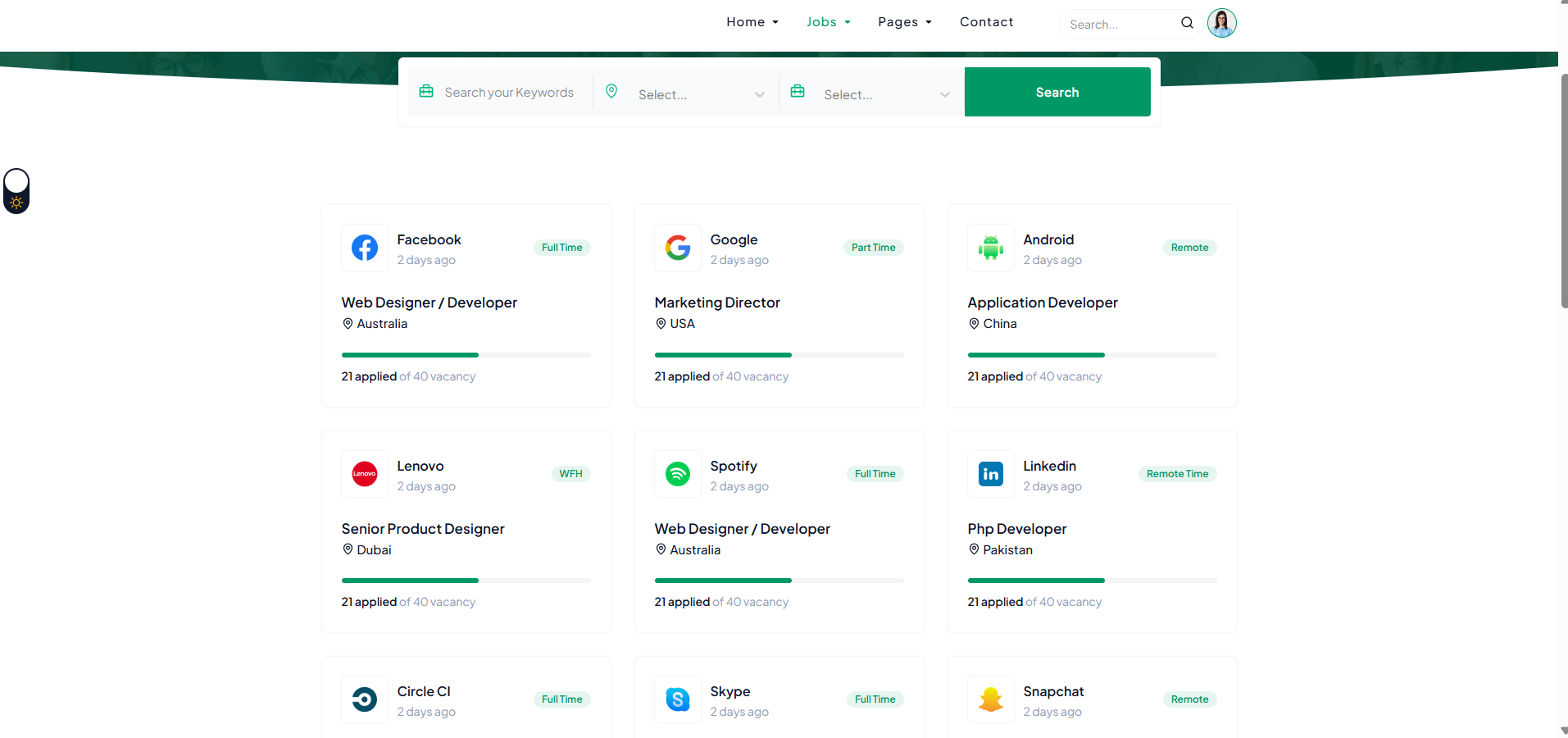
Task: Click Remote Time badge on Linkedin card
Action: pyautogui.click(x=1178, y=474)
